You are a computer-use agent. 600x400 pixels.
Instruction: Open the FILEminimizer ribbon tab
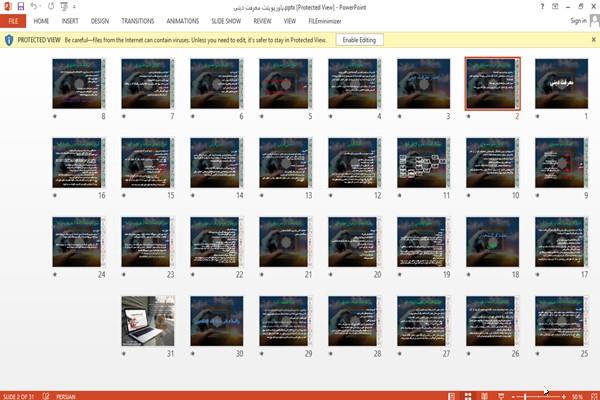(x=325, y=21)
